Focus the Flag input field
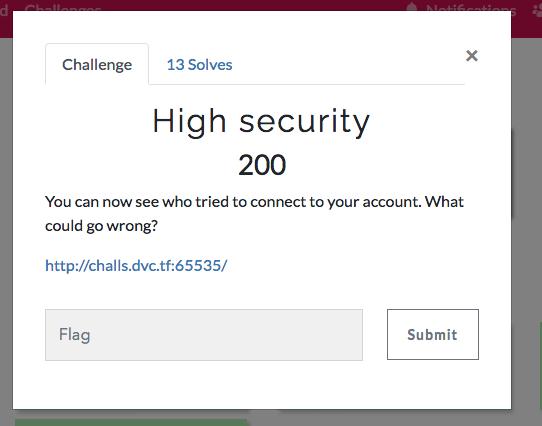 tap(204, 335)
